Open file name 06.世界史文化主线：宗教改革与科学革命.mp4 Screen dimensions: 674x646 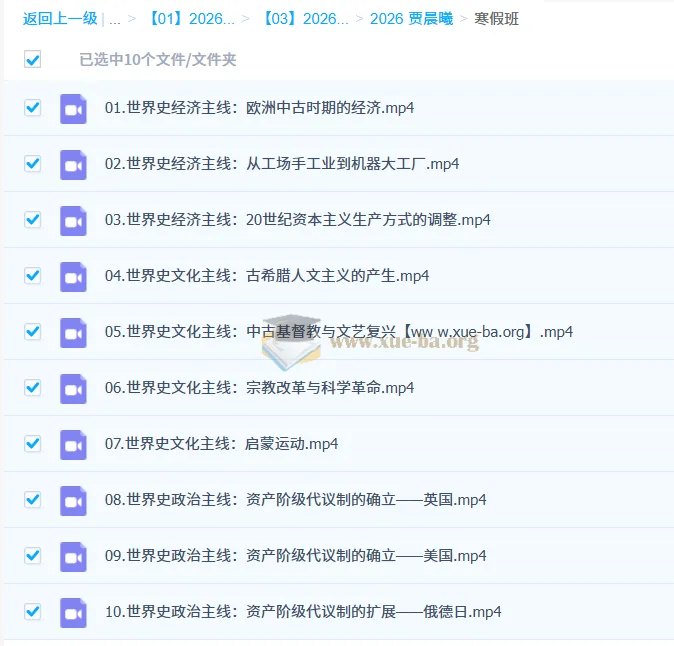coord(259,388)
